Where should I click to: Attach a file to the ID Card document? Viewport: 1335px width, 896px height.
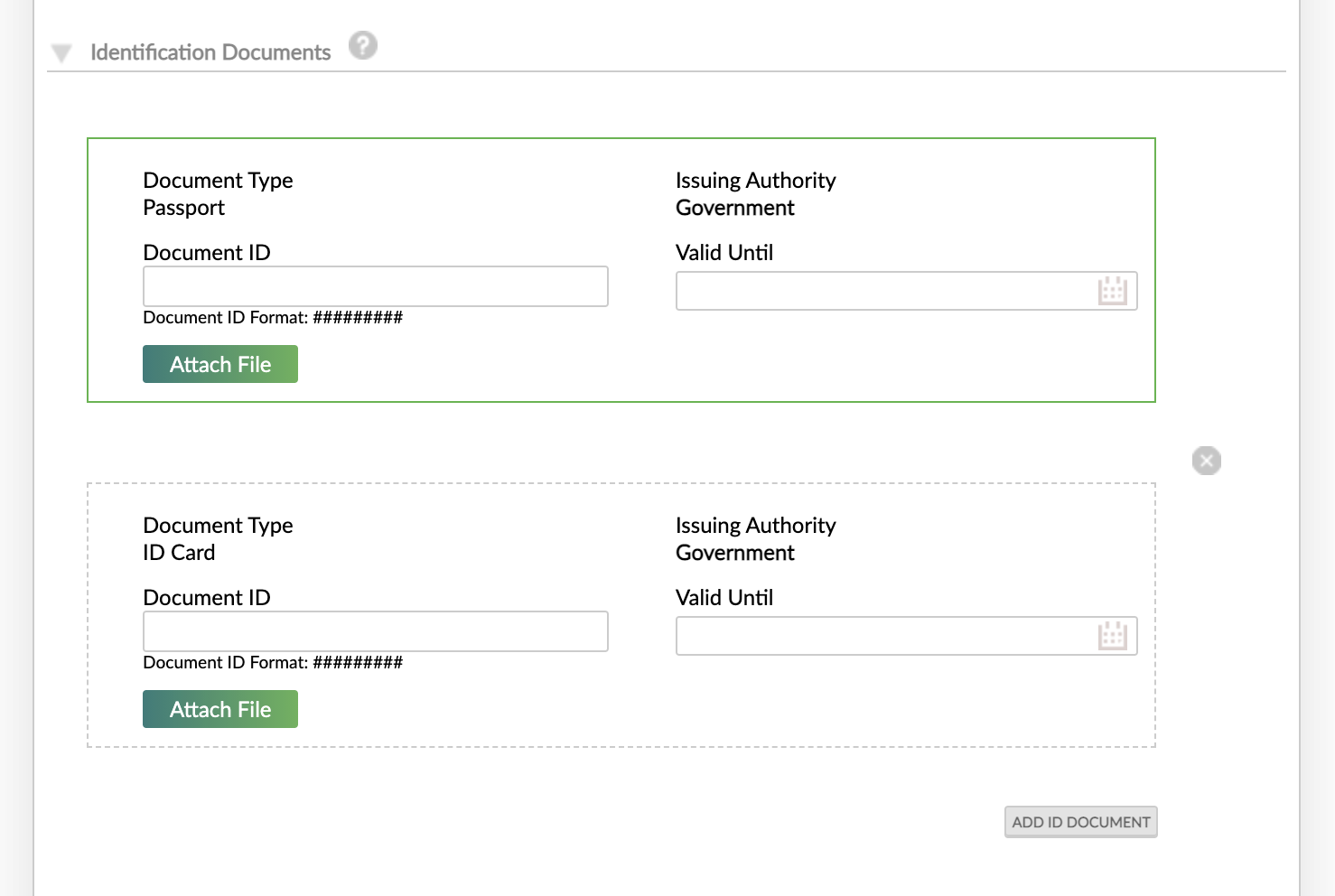pos(219,709)
